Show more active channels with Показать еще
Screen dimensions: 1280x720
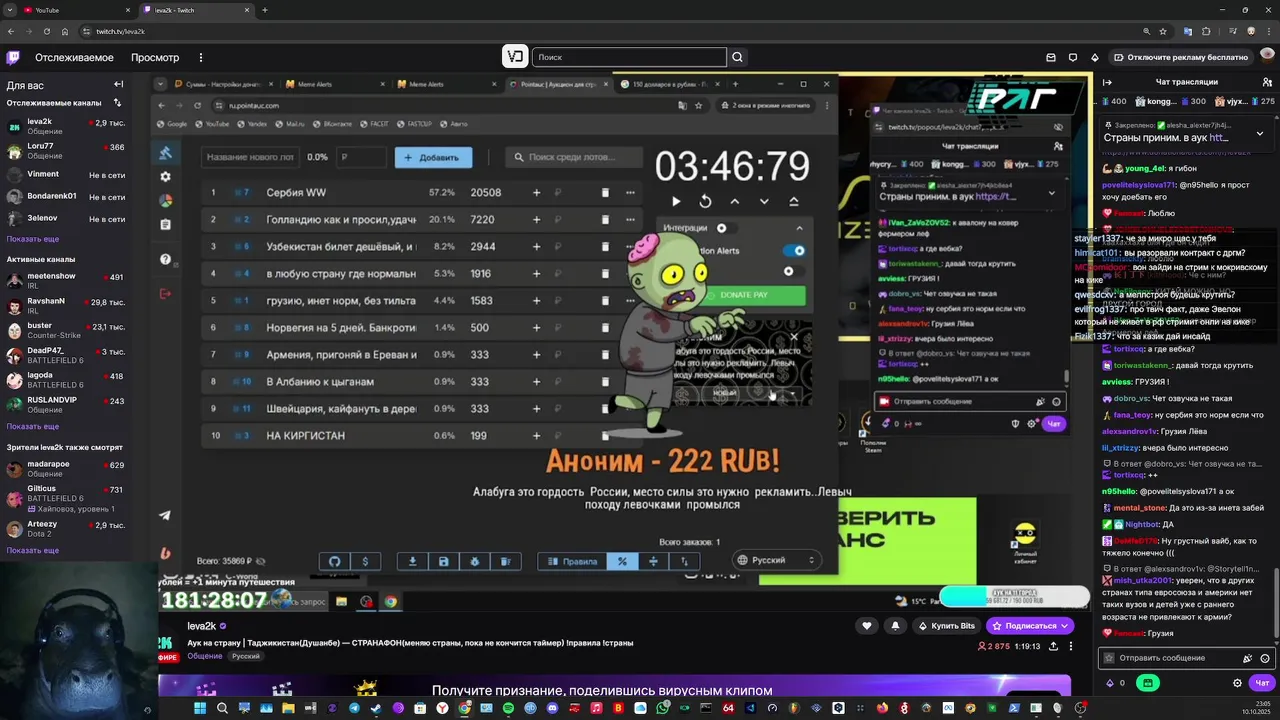pyautogui.click(x=33, y=426)
